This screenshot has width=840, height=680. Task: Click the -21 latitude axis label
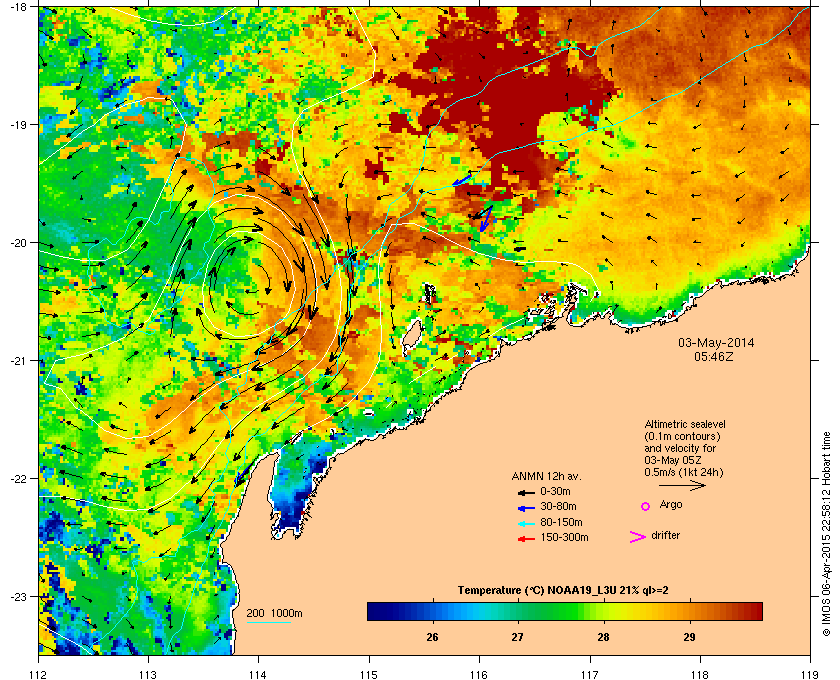coord(18,361)
